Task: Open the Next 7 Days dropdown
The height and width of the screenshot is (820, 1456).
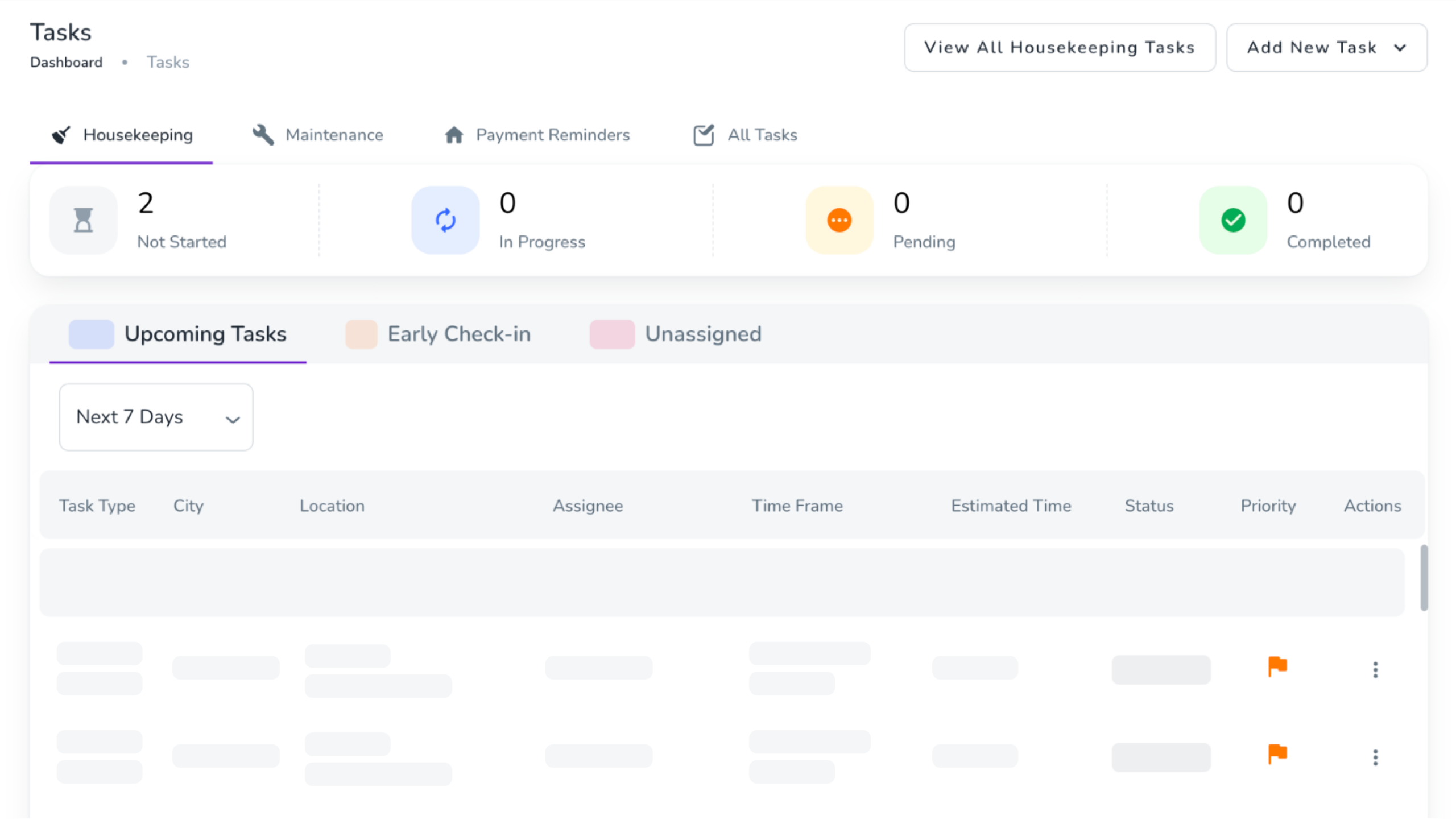Action: click(156, 417)
